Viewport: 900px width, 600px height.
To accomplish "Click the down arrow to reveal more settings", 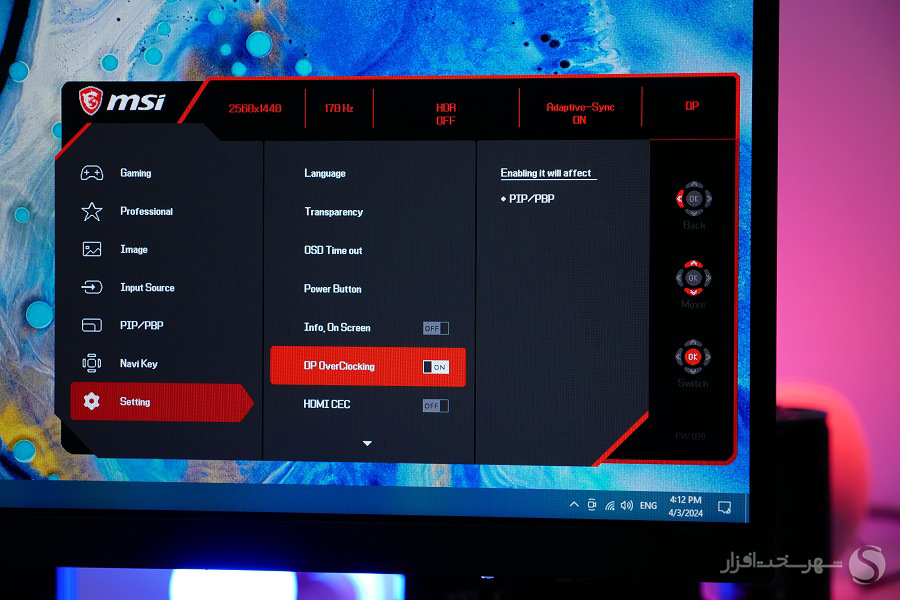I will pyautogui.click(x=367, y=443).
